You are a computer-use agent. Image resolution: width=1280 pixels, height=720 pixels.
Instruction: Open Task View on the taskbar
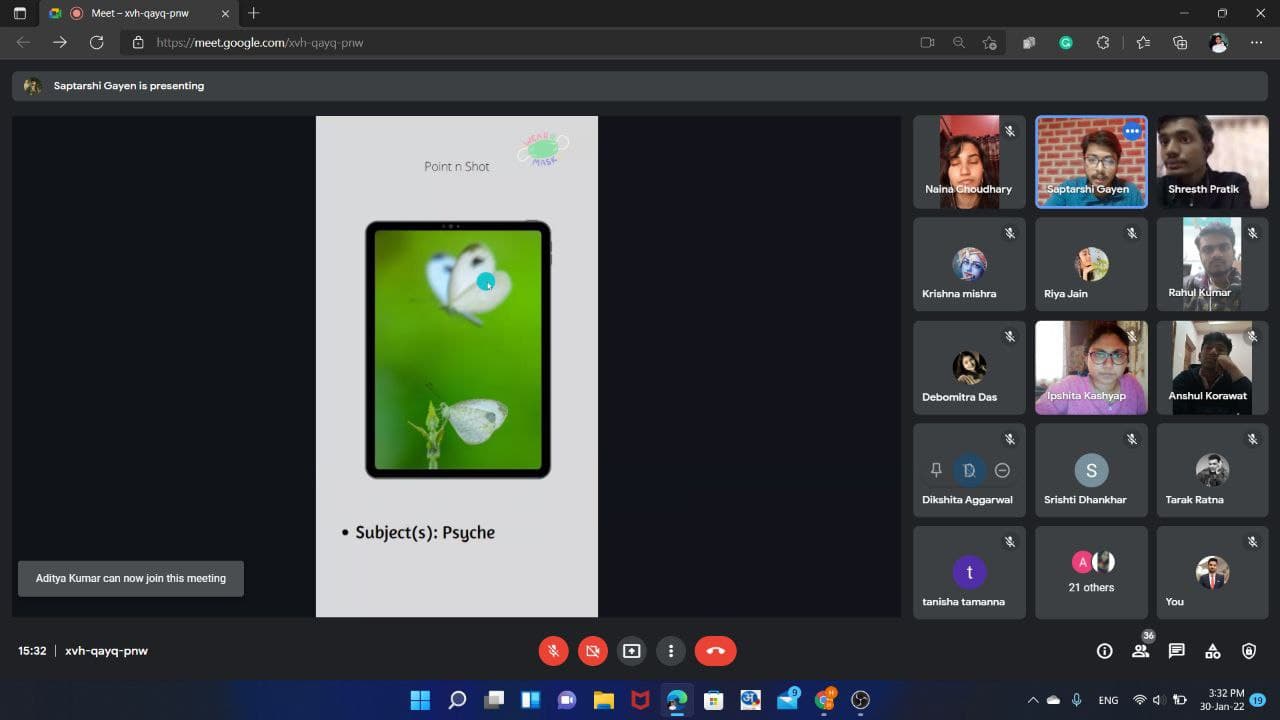(x=494, y=700)
